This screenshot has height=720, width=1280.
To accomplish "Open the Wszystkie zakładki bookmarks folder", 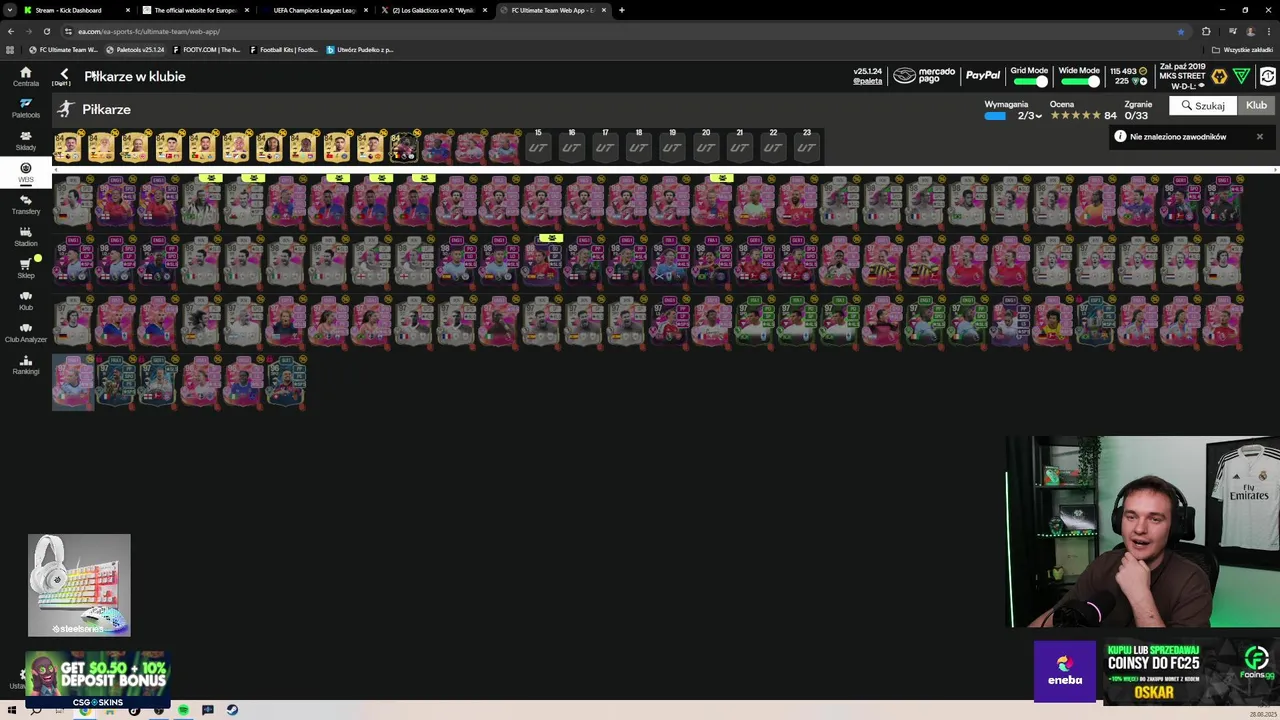I will click(x=1243, y=49).
